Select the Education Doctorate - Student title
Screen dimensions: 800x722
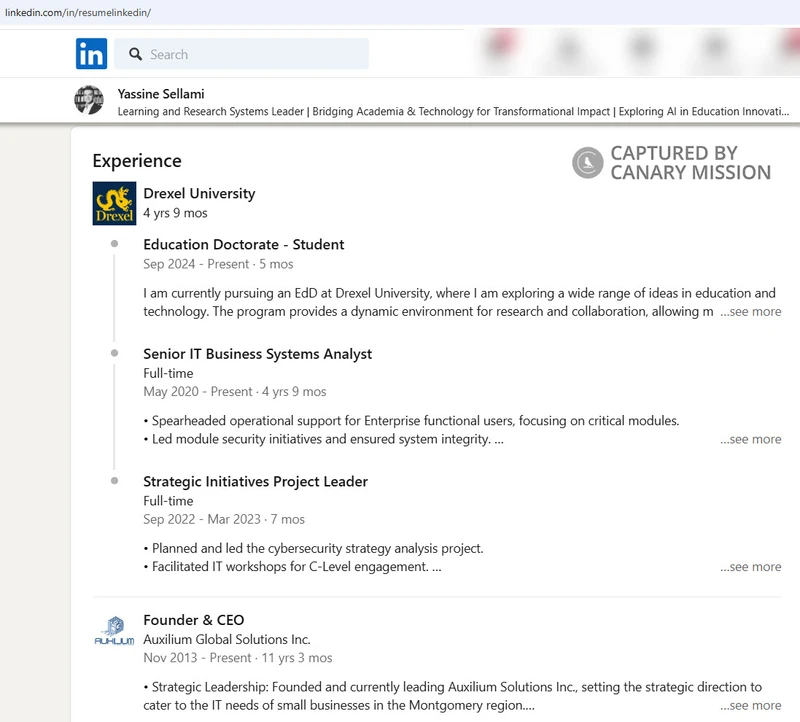click(244, 244)
